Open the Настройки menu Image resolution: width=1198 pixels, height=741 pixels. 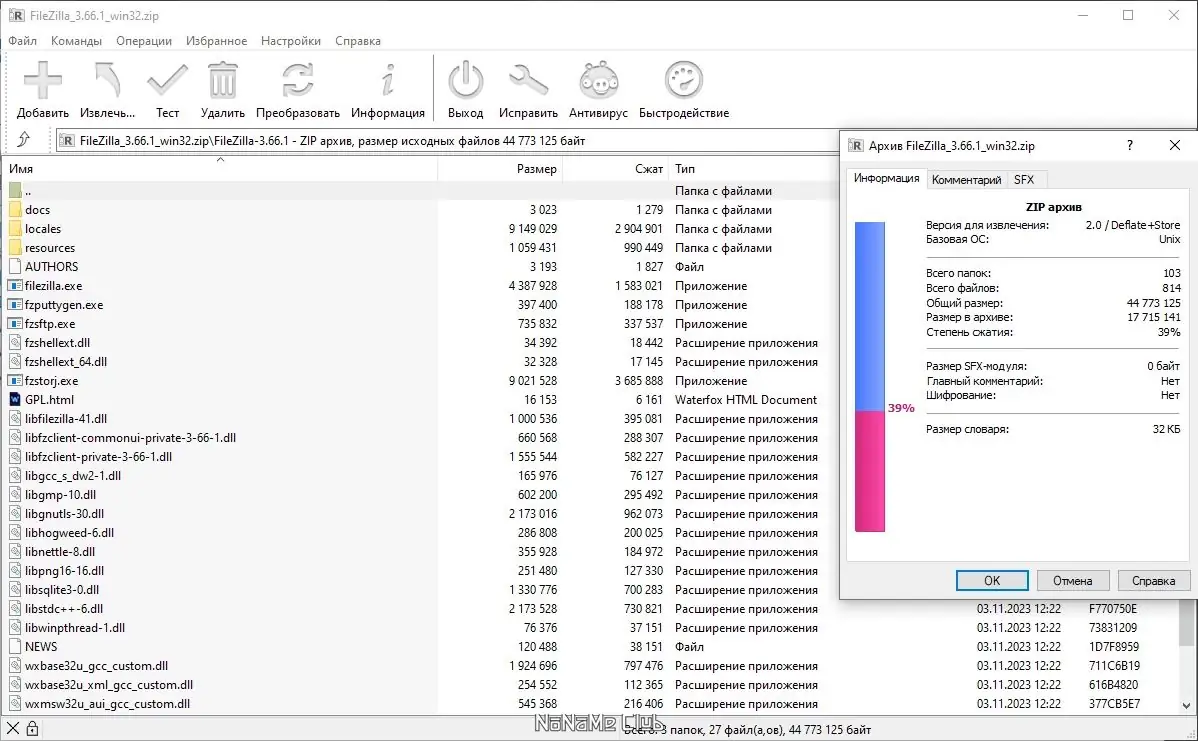[290, 40]
